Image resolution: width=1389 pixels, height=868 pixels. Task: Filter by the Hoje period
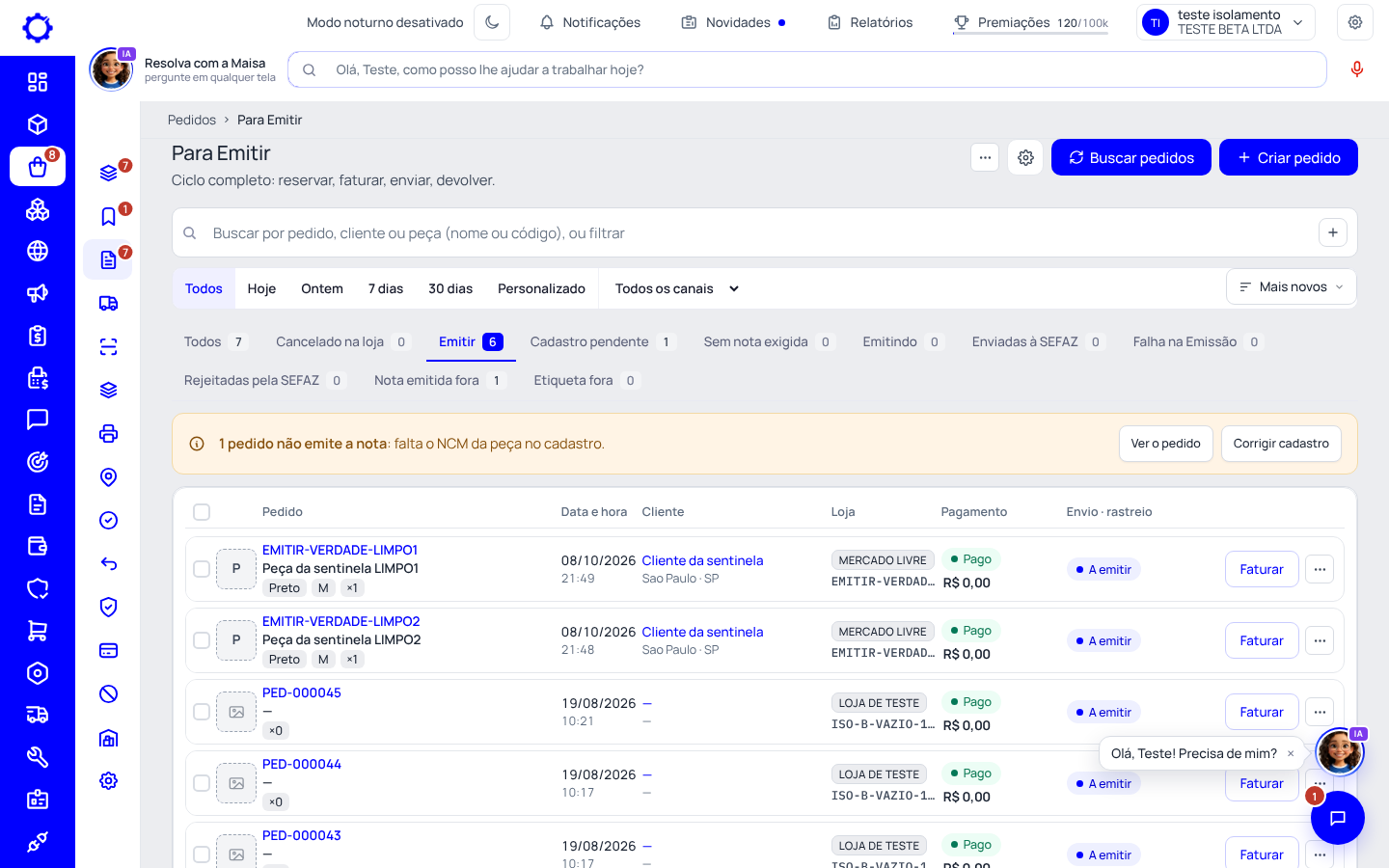(261, 288)
